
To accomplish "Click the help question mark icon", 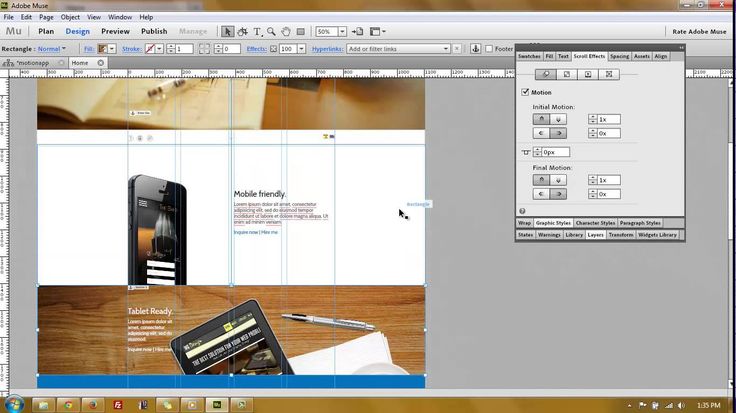I will [x=522, y=211].
